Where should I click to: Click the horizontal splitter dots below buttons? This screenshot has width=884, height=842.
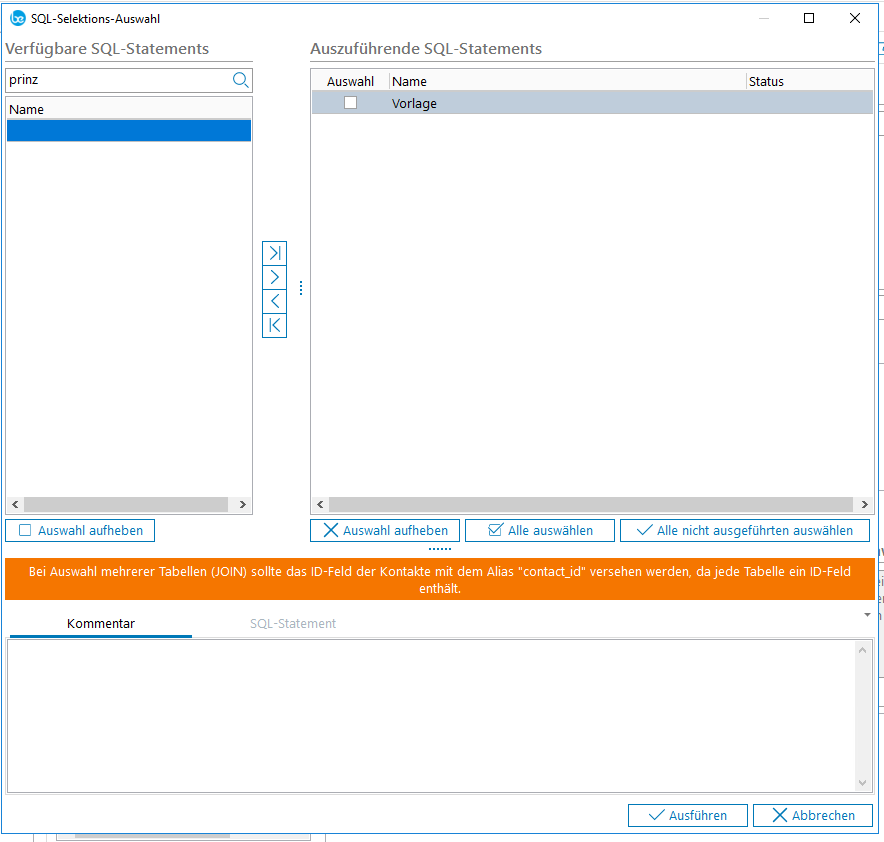pyautogui.click(x=440, y=549)
